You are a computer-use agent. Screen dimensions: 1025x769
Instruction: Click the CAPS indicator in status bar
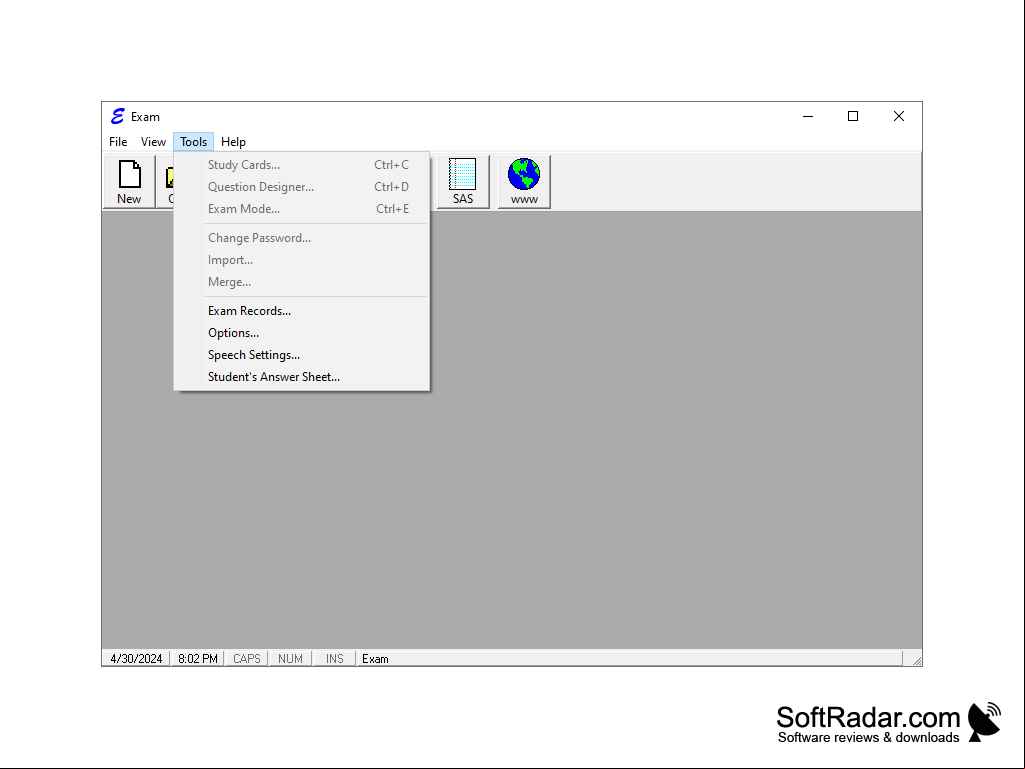[246, 658]
